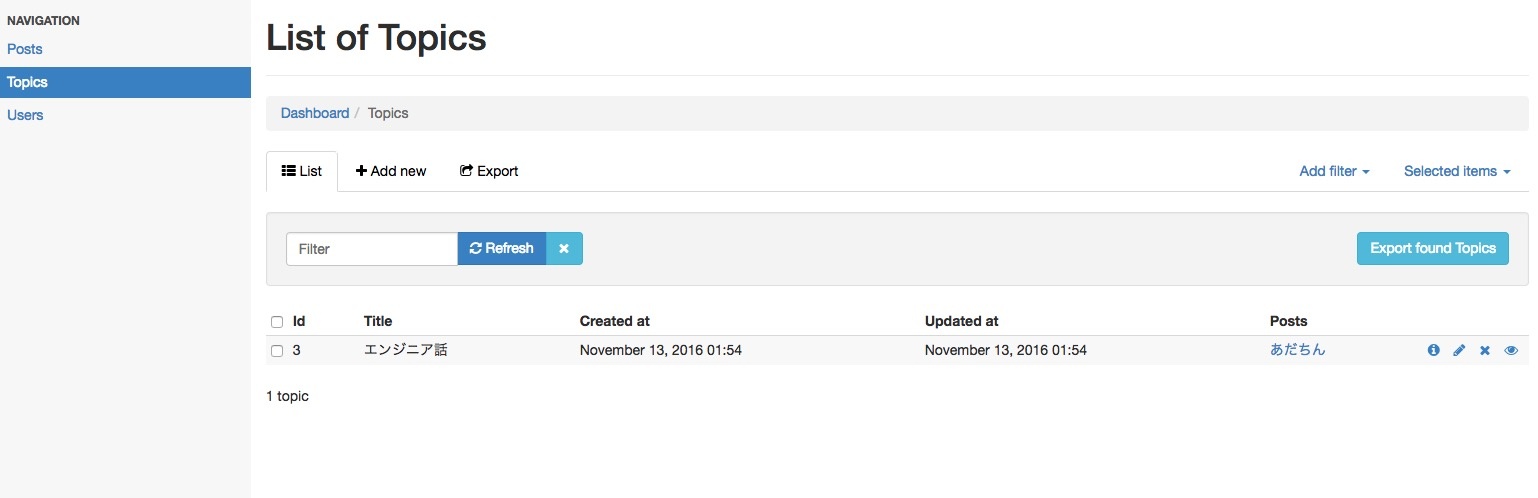1538x498 pixels.
Task: Expand the Selected items dropdown
Action: pyautogui.click(x=1457, y=171)
